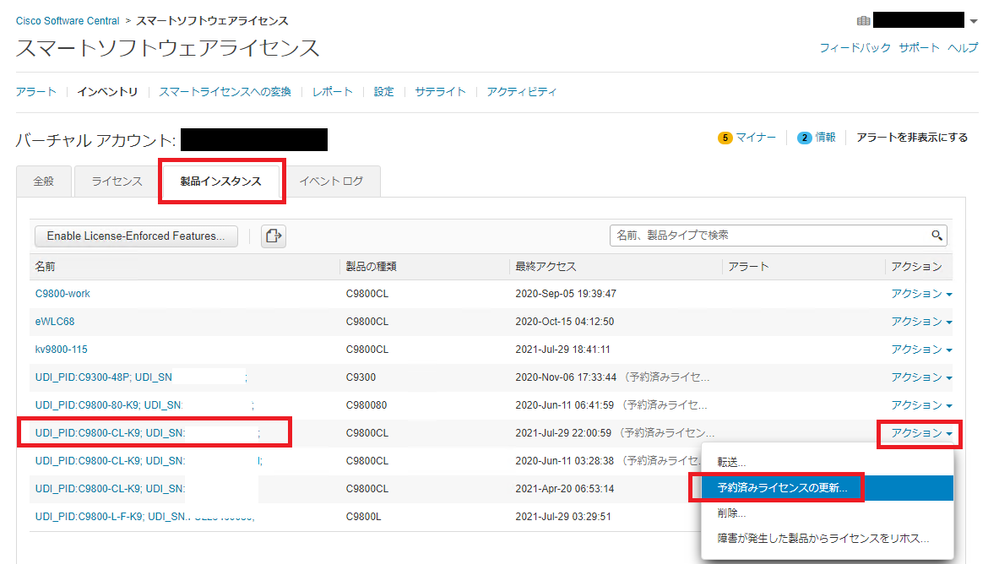Viewport: 999px width, 564px height.
Task: Click the アラート column header
Action: tap(749, 266)
